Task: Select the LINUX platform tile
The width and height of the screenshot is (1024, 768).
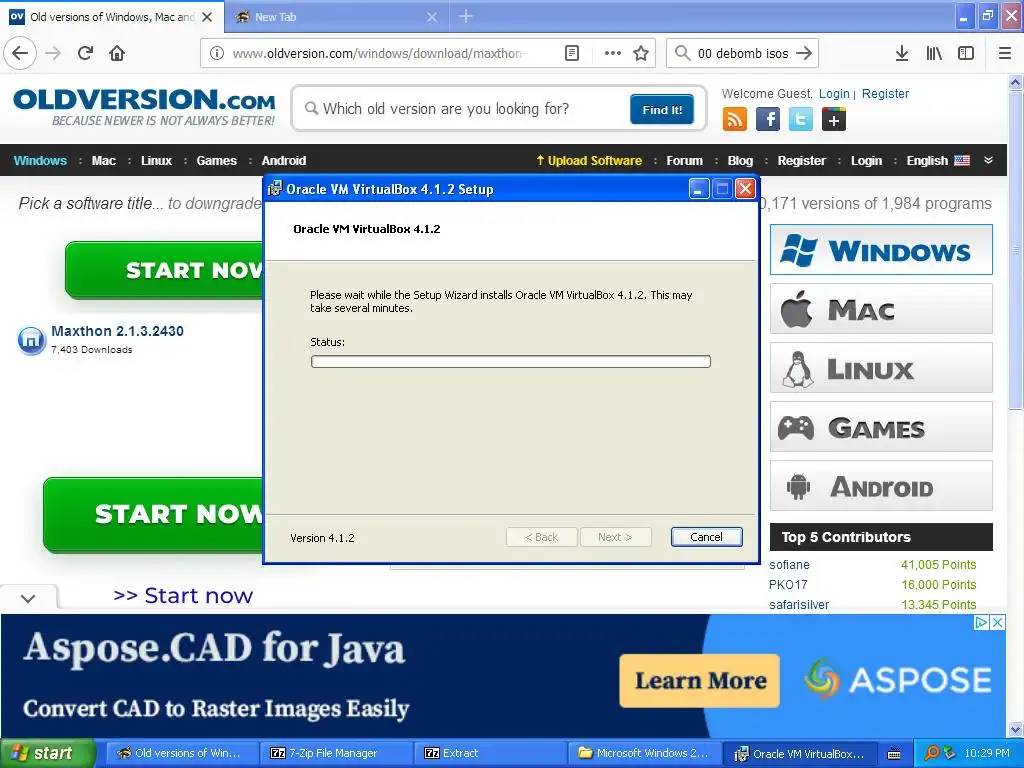Action: 881,368
